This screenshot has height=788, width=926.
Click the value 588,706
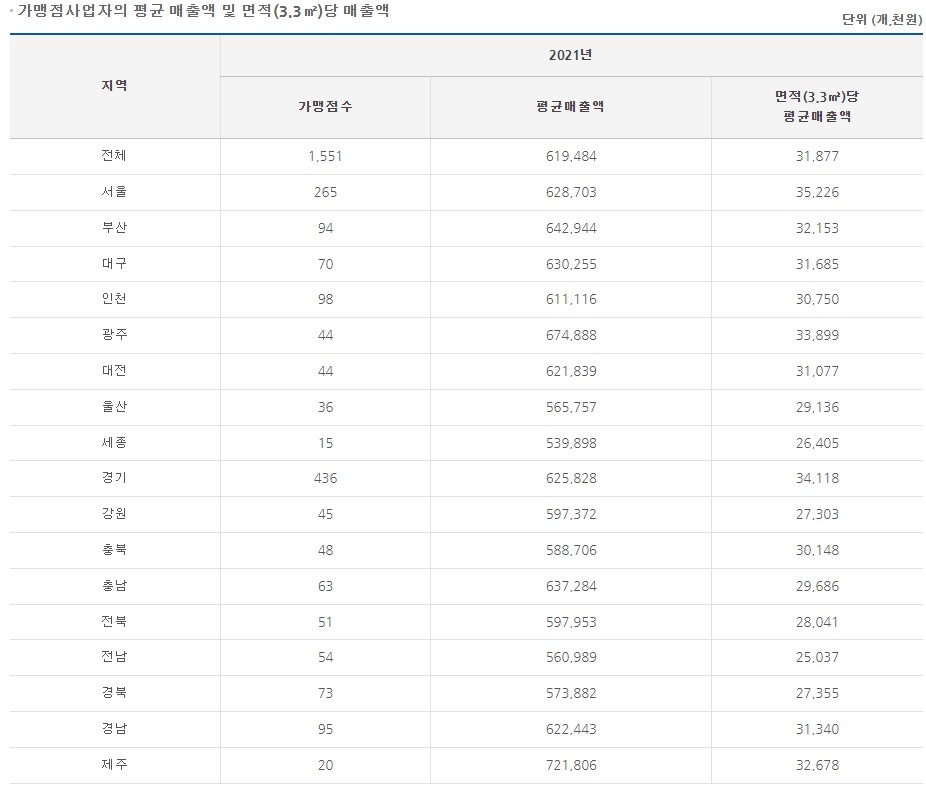click(x=571, y=551)
